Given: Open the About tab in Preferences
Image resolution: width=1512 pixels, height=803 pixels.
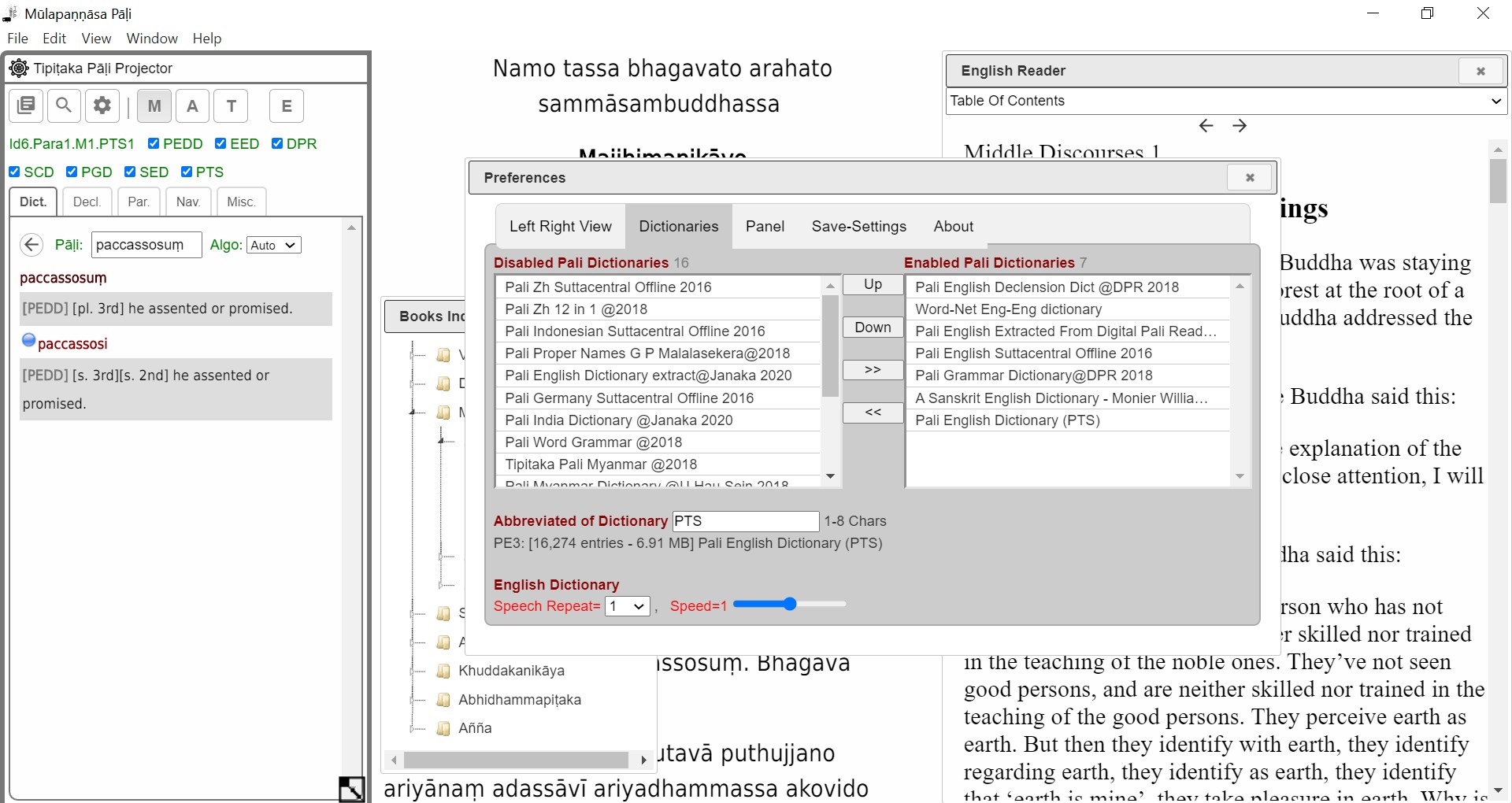Looking at the screenshot, I should click(954, 226).
